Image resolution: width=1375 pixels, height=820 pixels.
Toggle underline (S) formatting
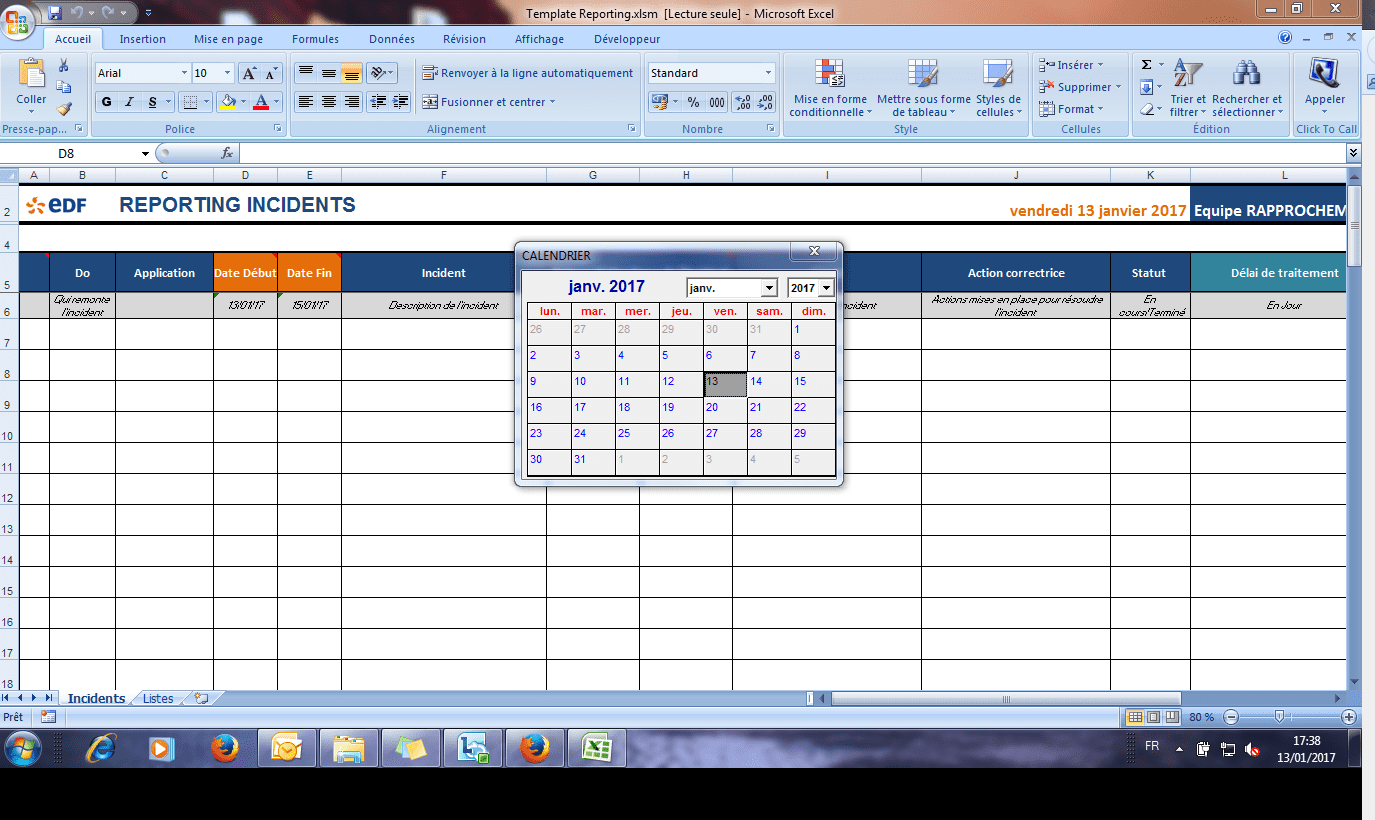(x=153, y=102)
